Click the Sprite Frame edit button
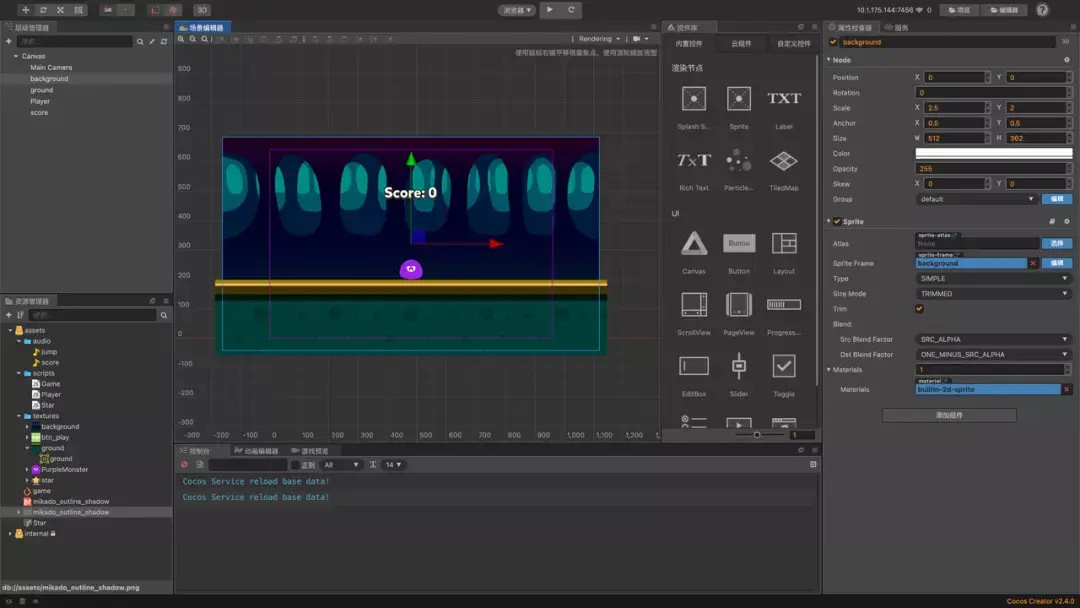1080x608 pixels. pyautogui.click(x=1057, y=263)
